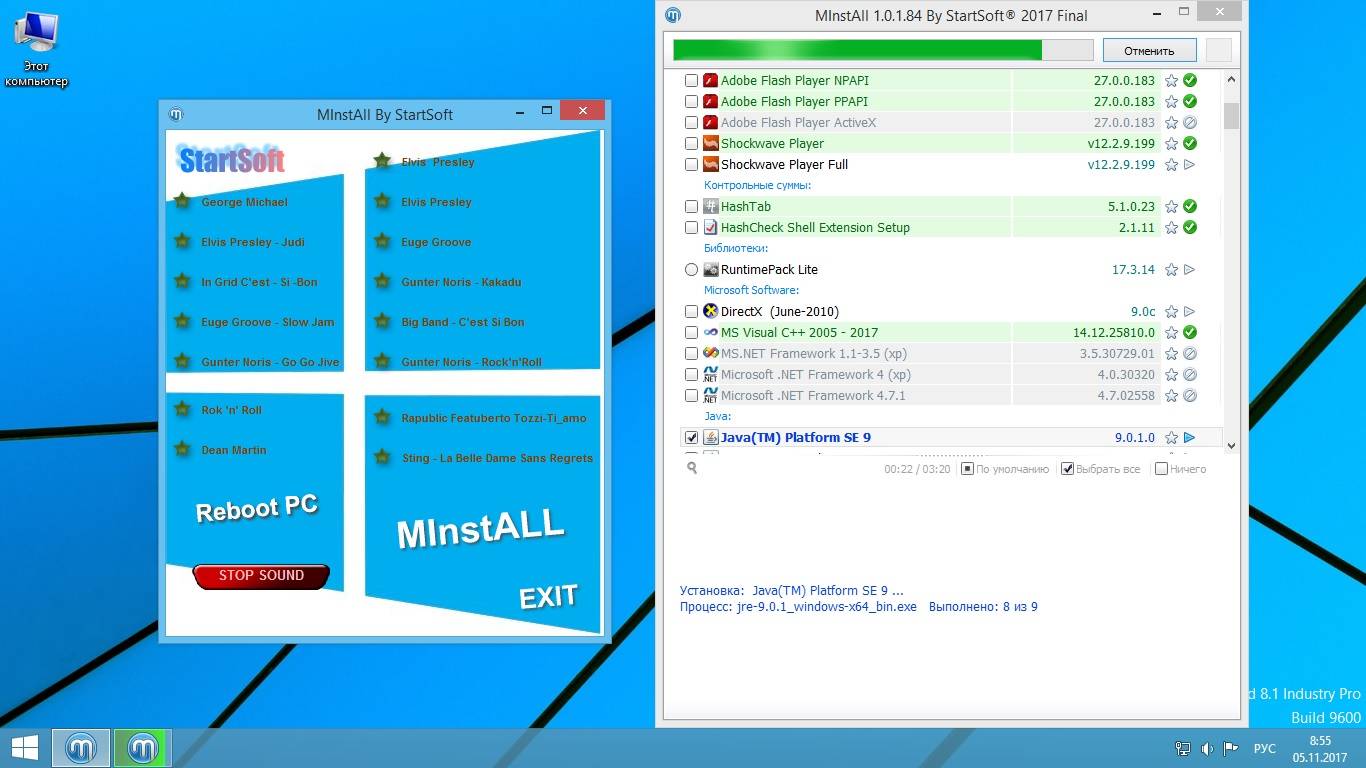Image resolution: width=1366 pixels, height=768 pixels.
Task: Click the red STOP SOUND button
Action: click(261, 575)
